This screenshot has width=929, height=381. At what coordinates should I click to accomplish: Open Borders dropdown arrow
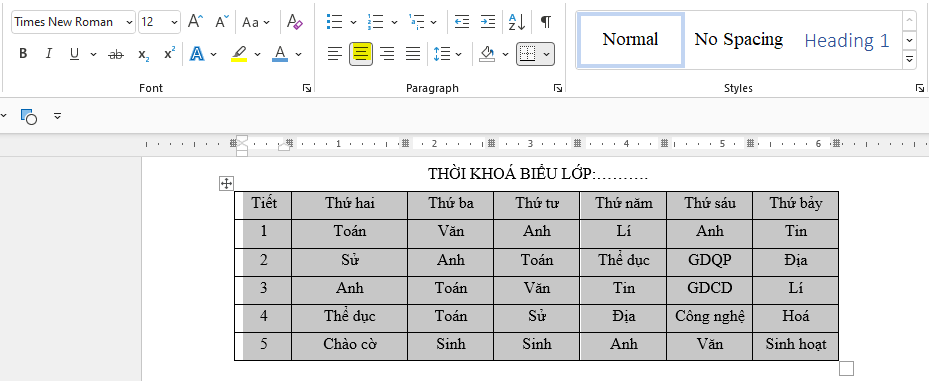(546, 55)
